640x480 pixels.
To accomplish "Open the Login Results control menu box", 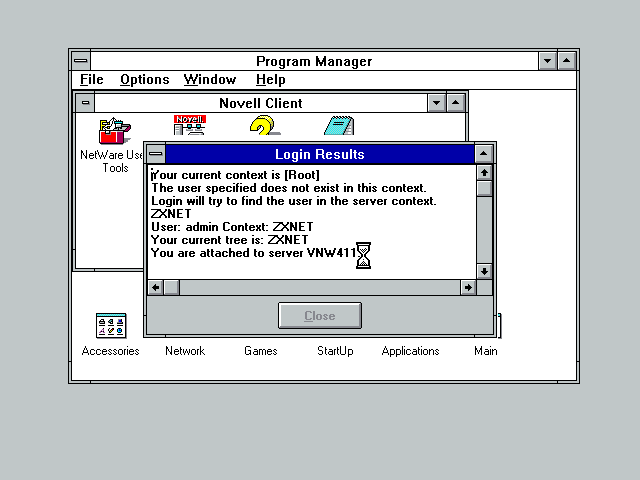I will 156,154.
